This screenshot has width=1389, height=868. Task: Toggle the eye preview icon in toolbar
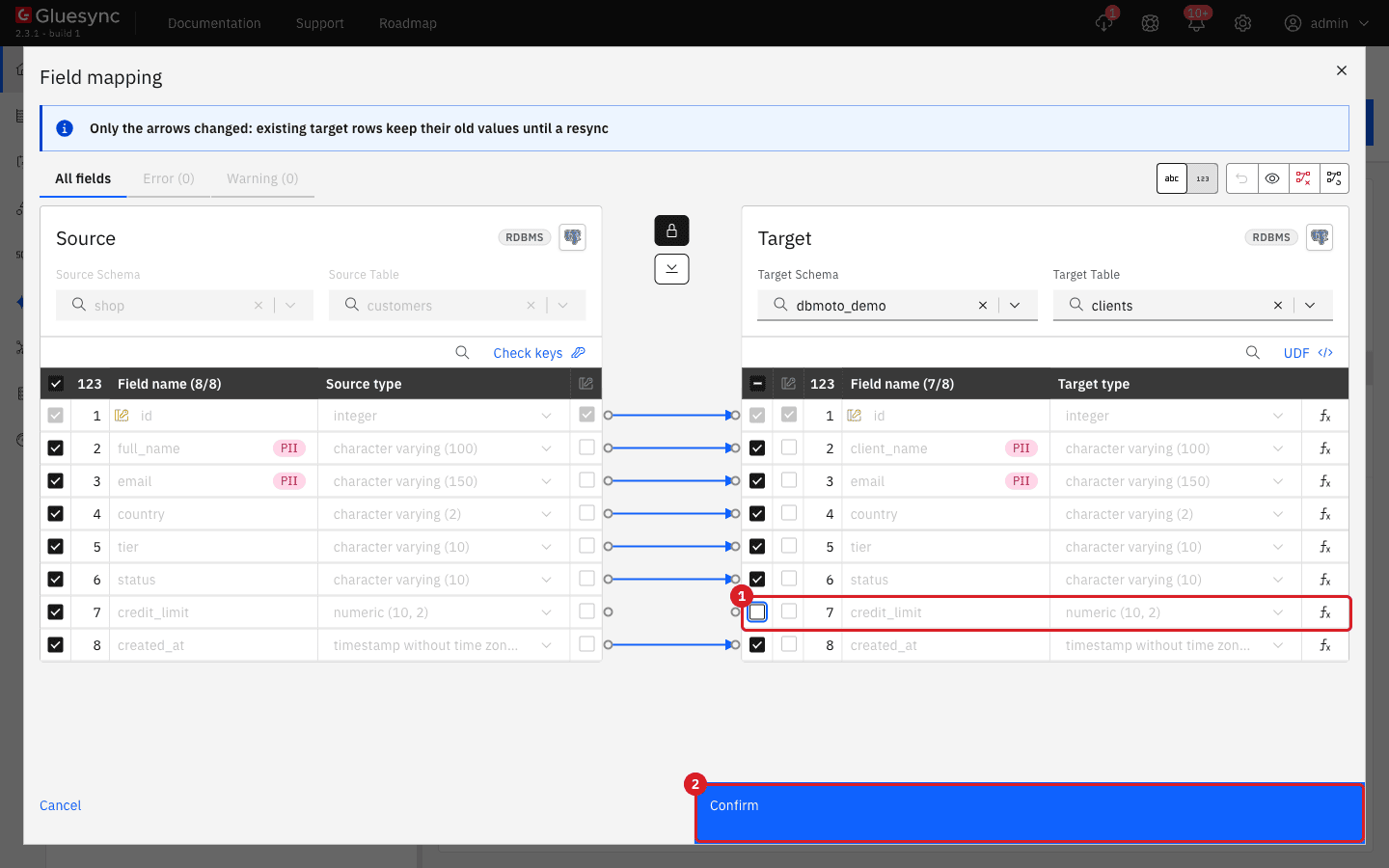1272,178
